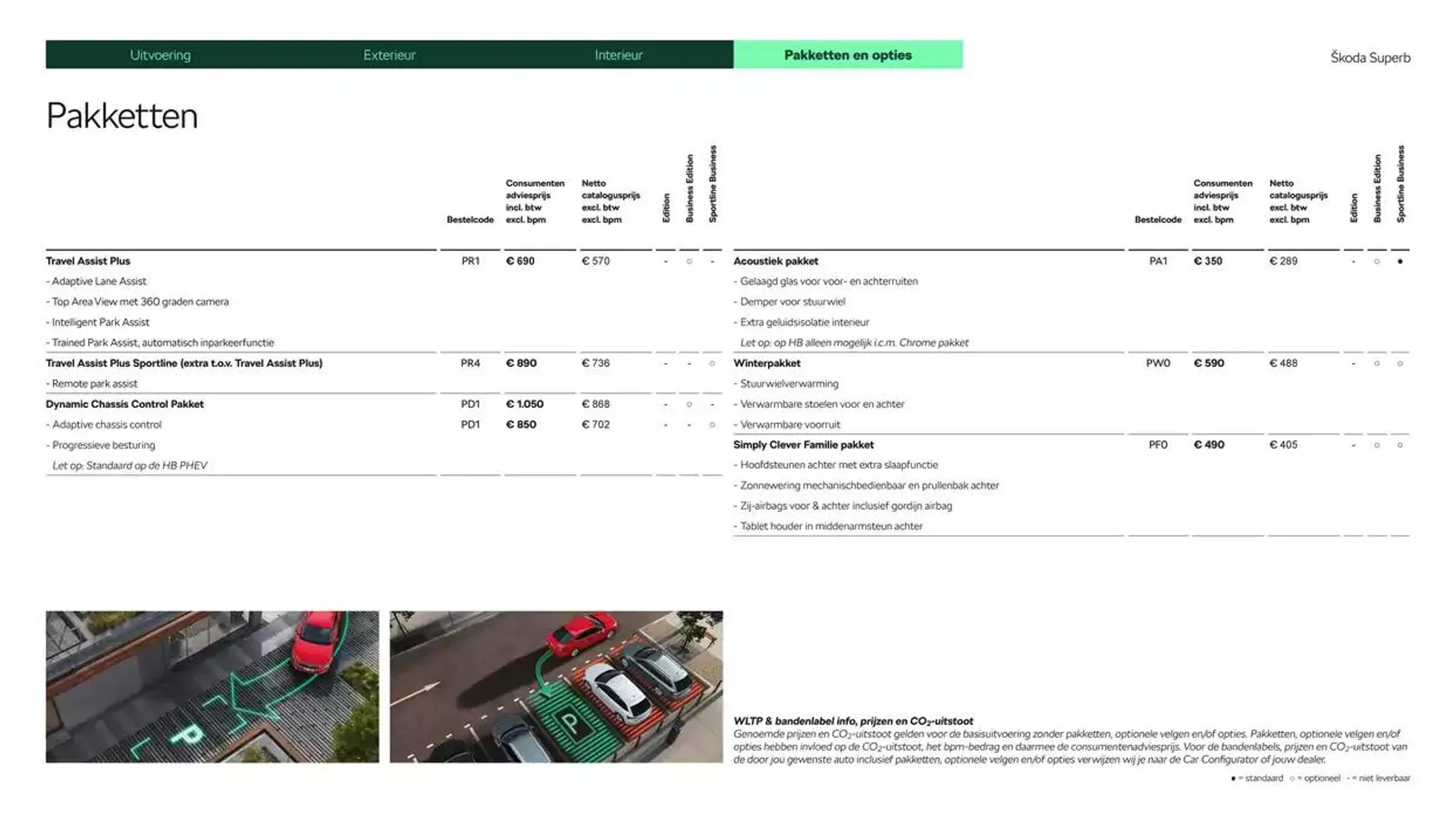Click the PA1 order code
The image size is (1456, 819).
pyautogui.click(x=1158, y=261)
